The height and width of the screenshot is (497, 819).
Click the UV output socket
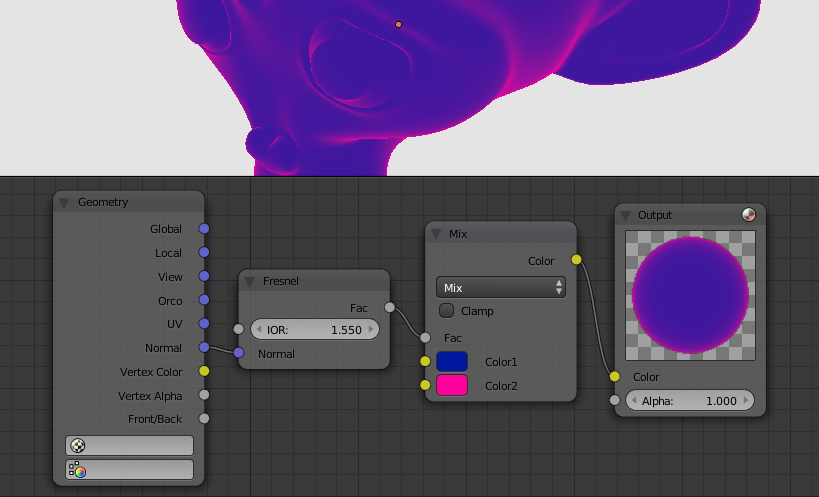pyautogui.click(x=204, y=324)
